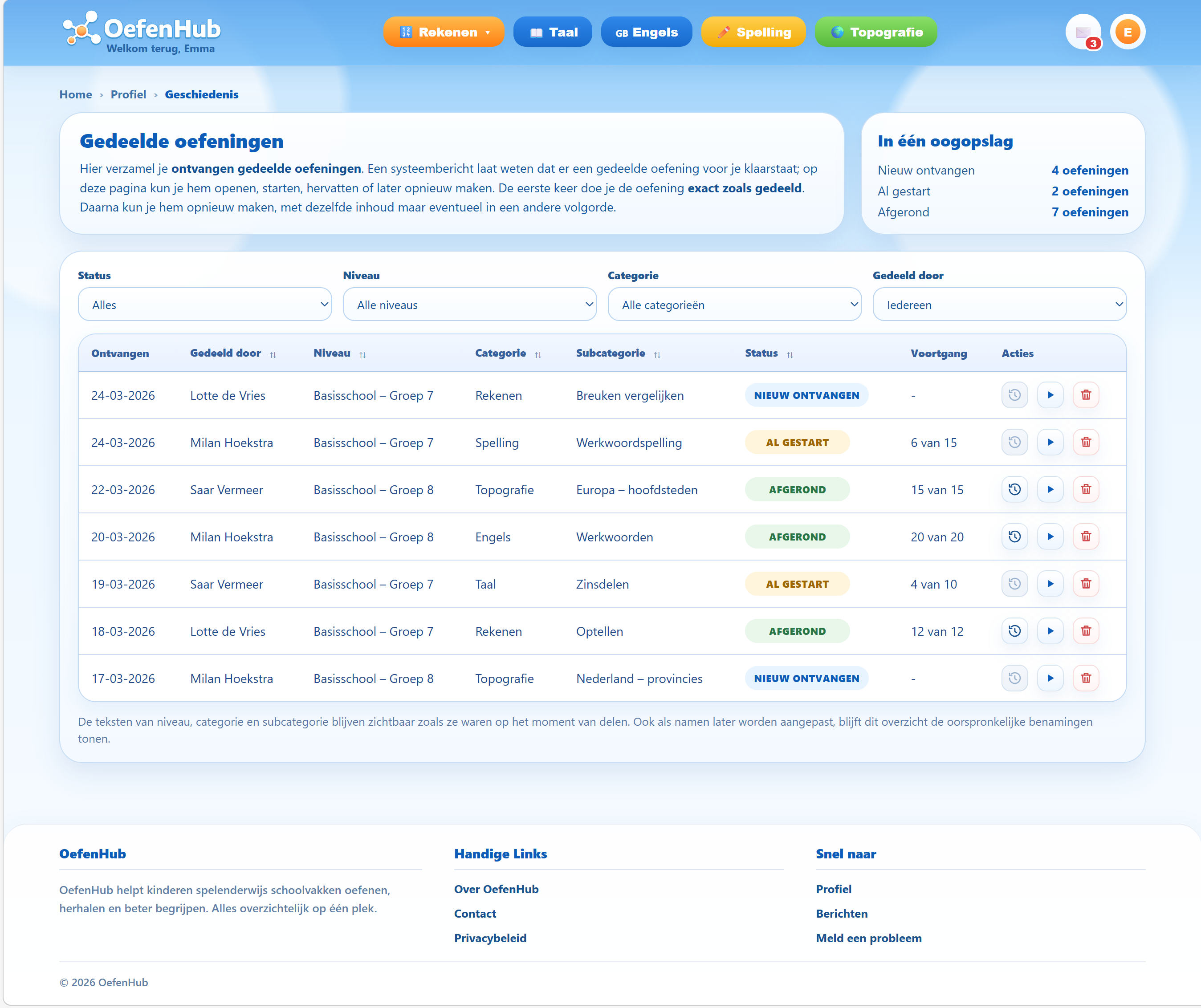The height and width of the screenshot is (1008, 1201).
Task: Open history for the Zinsdelen row
Action: click(1014, 584)
